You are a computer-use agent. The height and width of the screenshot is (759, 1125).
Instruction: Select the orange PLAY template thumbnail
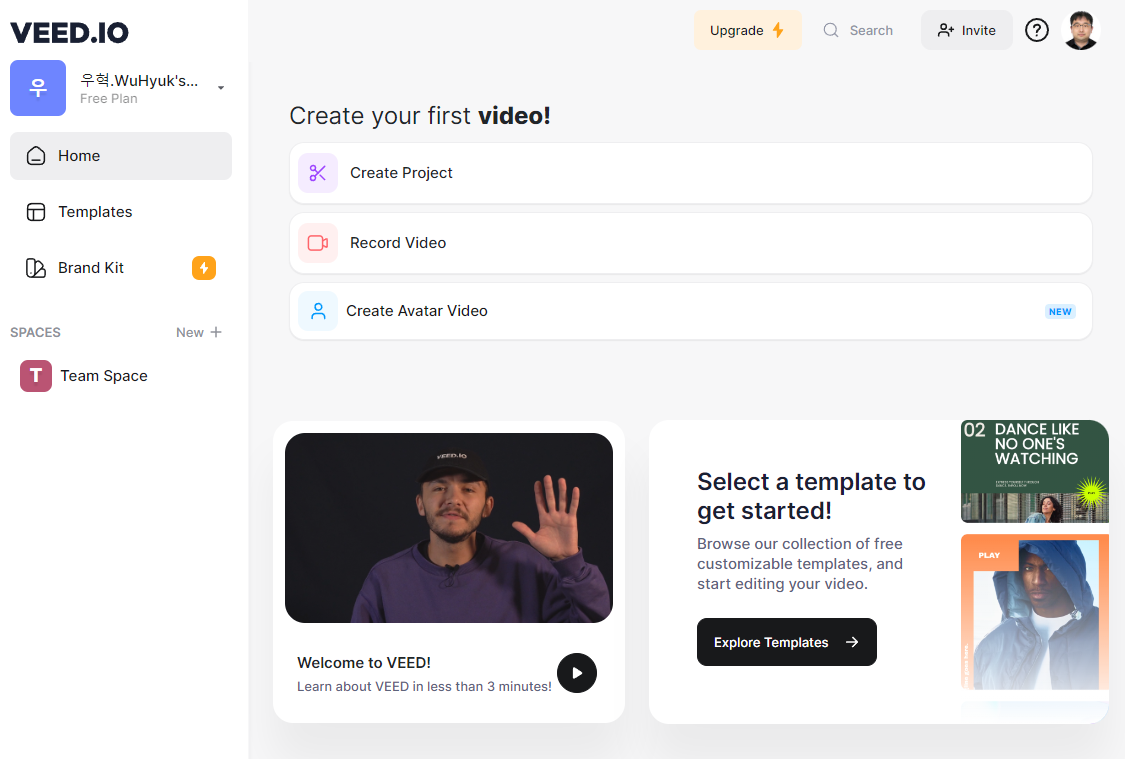tap(1034, 612)
